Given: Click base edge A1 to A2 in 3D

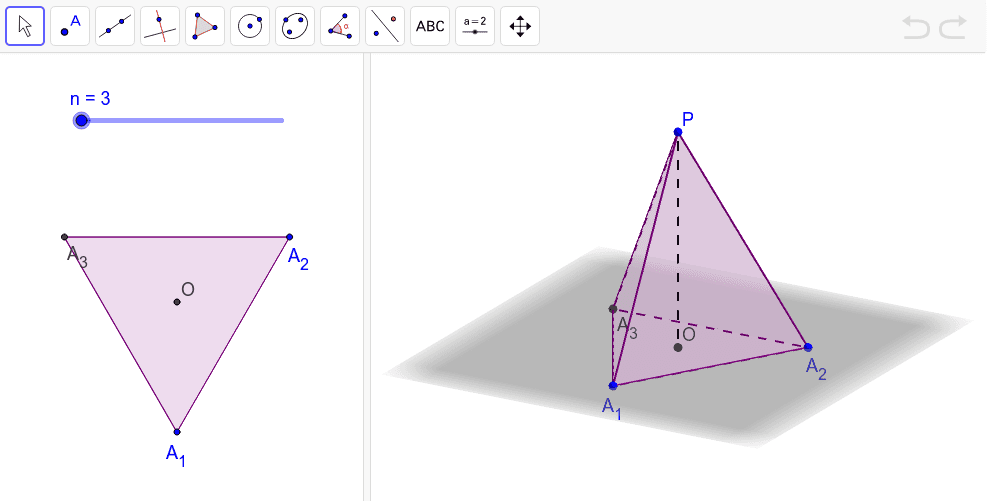Looking at the screenshot, I should point(710,366).
